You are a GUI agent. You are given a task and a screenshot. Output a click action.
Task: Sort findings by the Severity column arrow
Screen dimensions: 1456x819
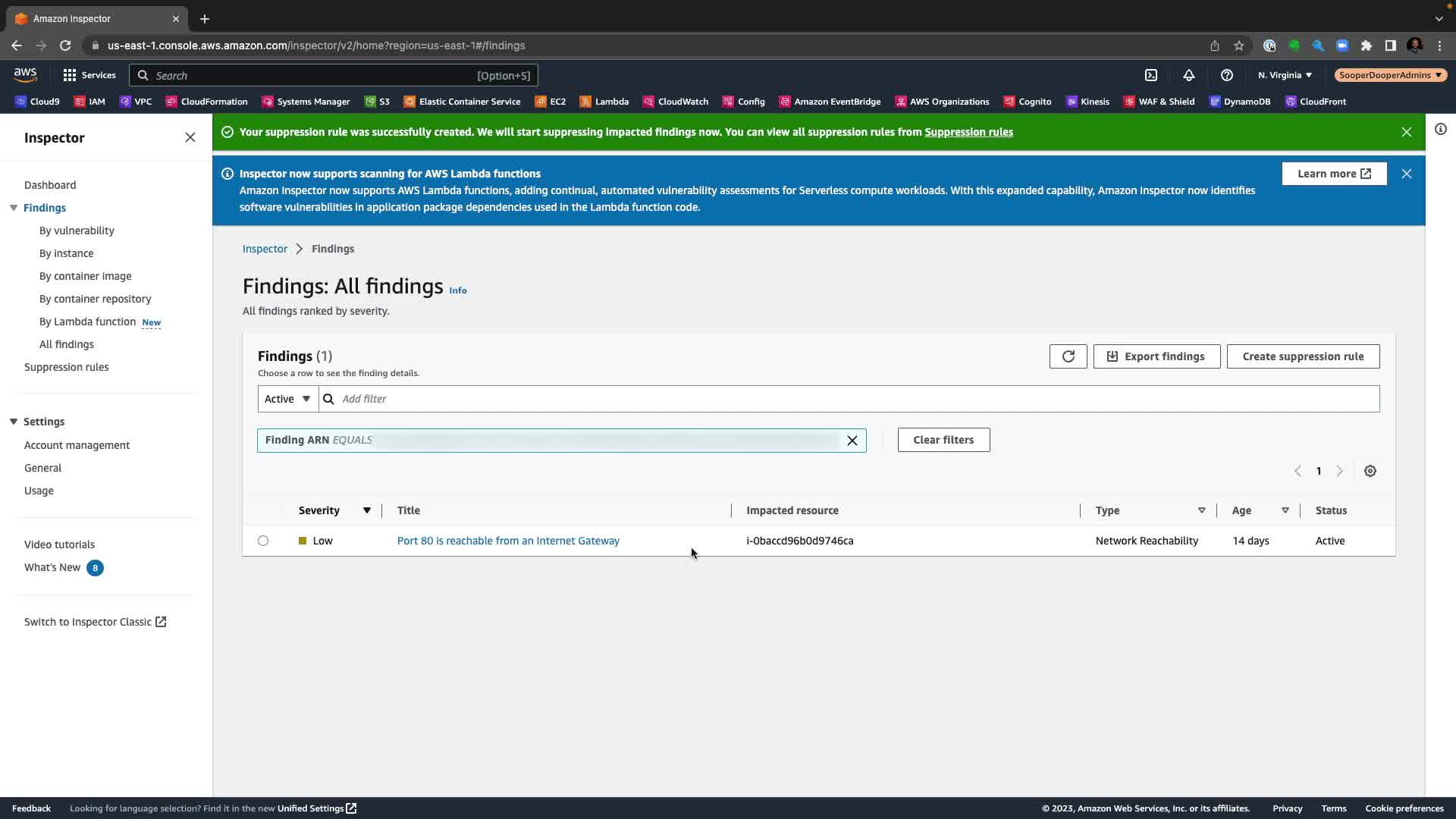(366, 510)
